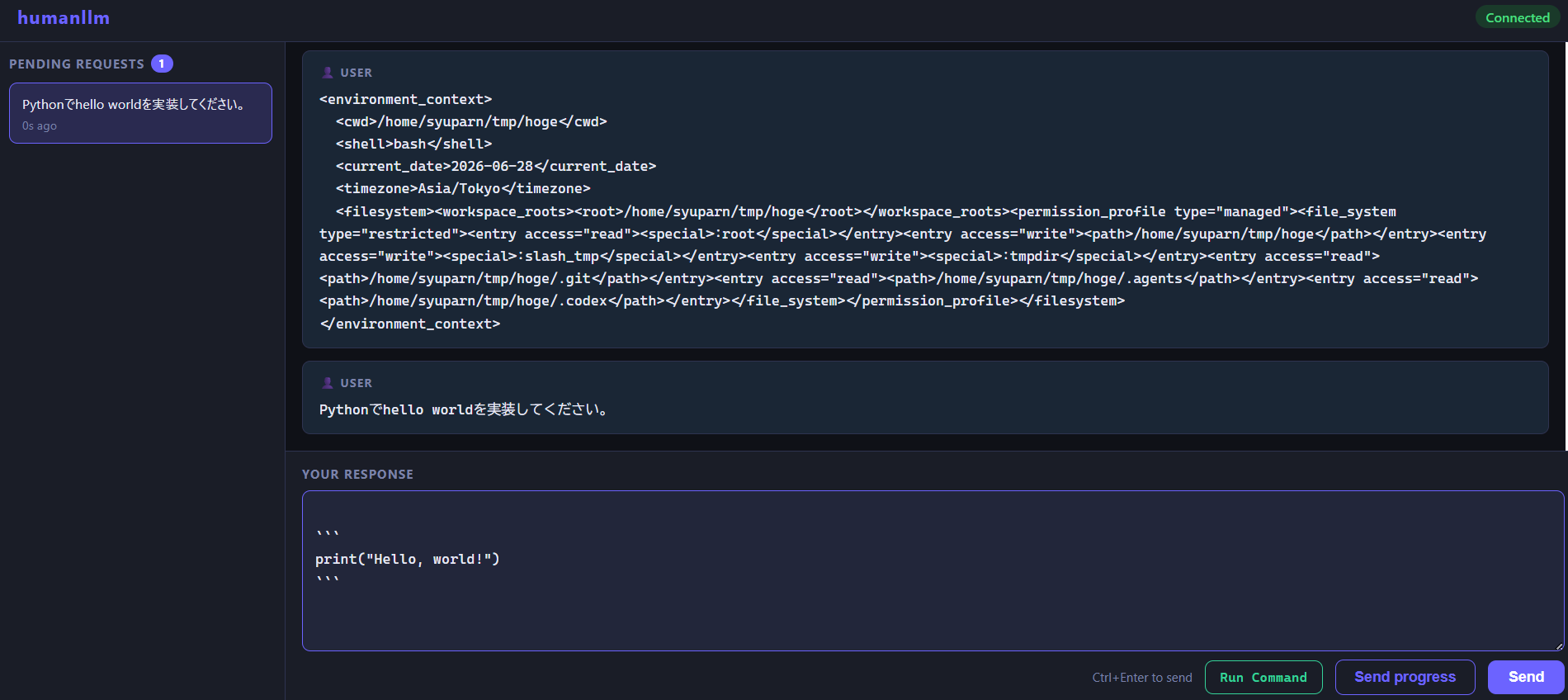
Task: Click the Ctrl+Enter to send hint
Action: tap(1142, 678)
